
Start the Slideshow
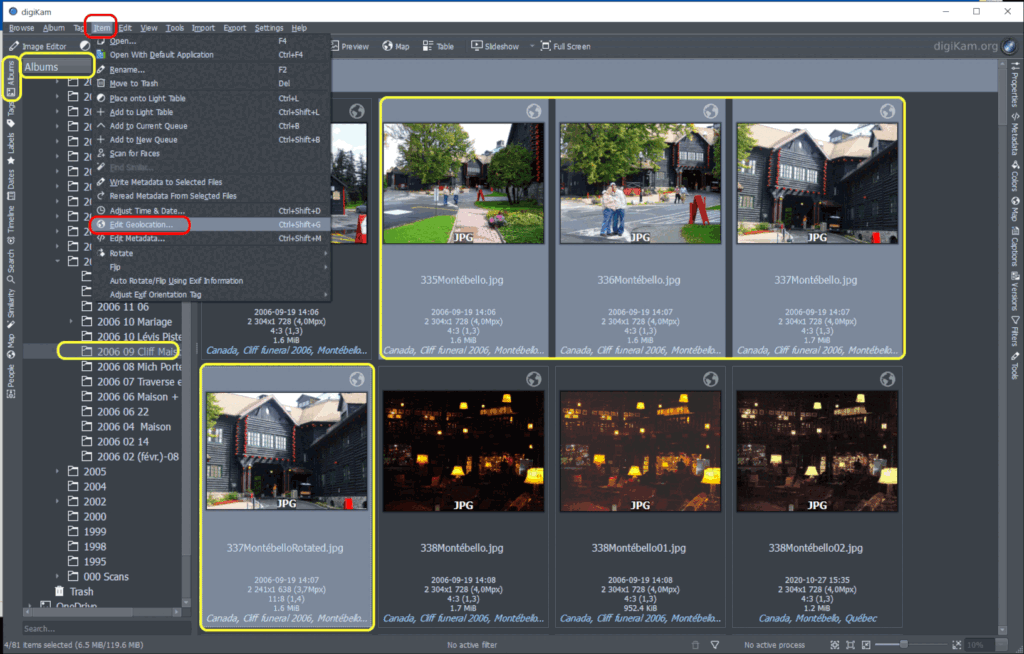[x=495, y=46]
